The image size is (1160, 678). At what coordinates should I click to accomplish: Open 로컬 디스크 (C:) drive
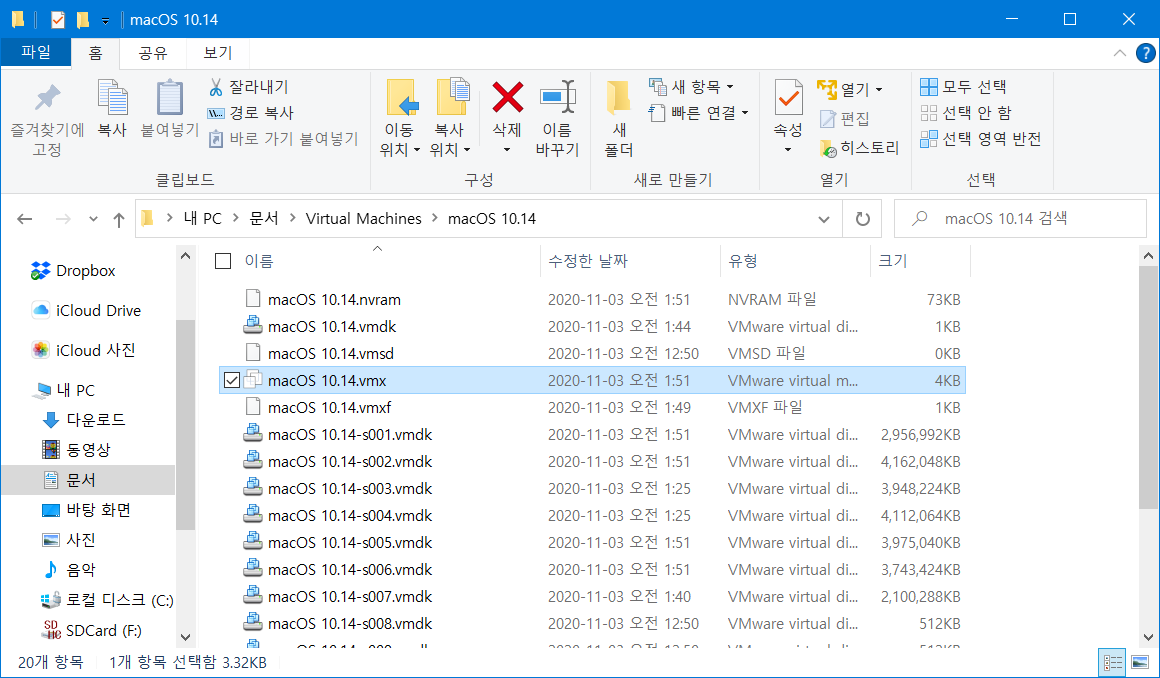[x=107, y=600]
